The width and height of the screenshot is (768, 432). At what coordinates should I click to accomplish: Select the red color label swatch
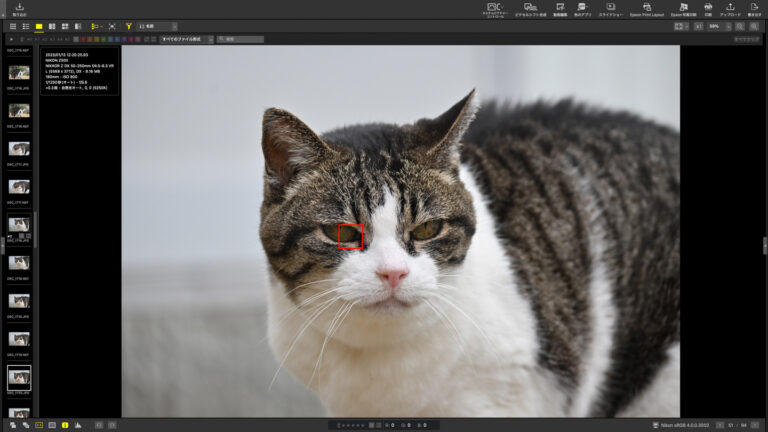click(85, 39)
